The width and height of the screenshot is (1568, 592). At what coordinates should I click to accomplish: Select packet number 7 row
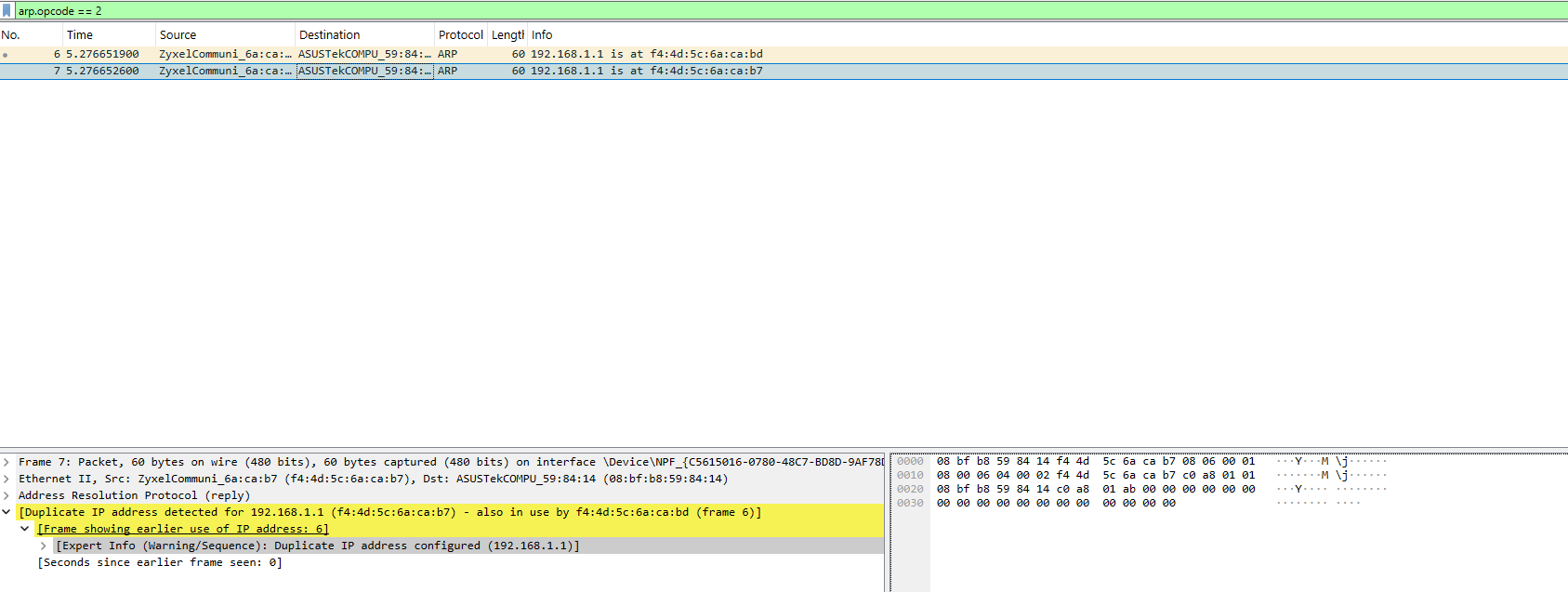(x=784, y=71)
